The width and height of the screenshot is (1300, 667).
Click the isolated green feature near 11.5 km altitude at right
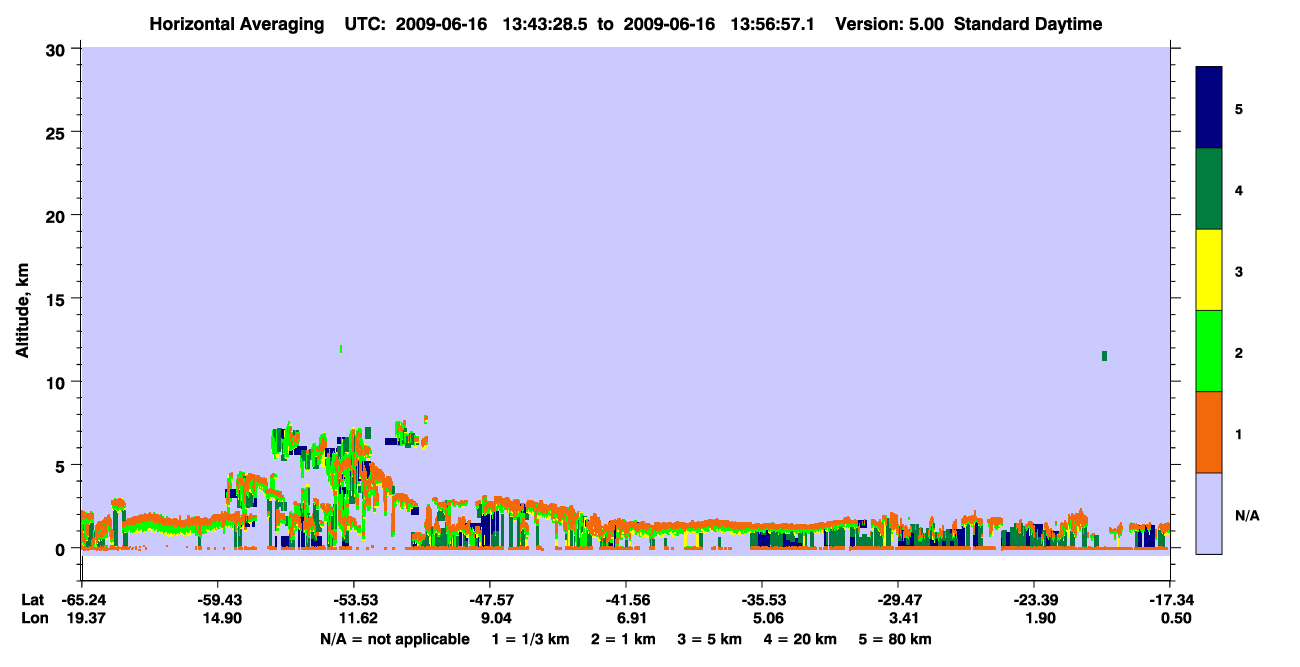point(1104,356)
